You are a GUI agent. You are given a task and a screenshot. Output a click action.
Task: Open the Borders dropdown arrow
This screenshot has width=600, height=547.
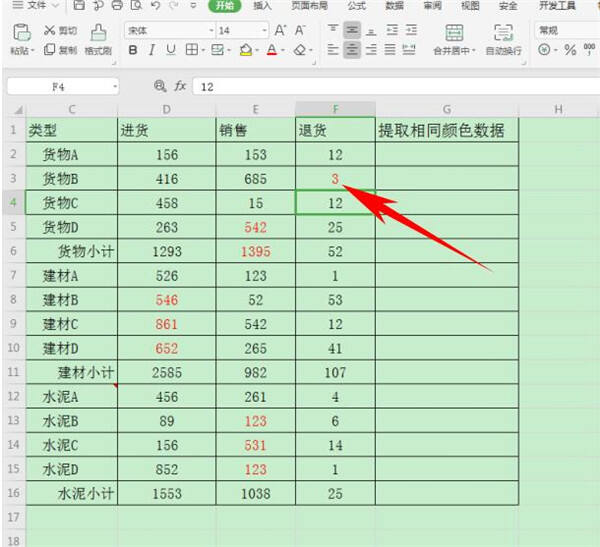(203, 50)
